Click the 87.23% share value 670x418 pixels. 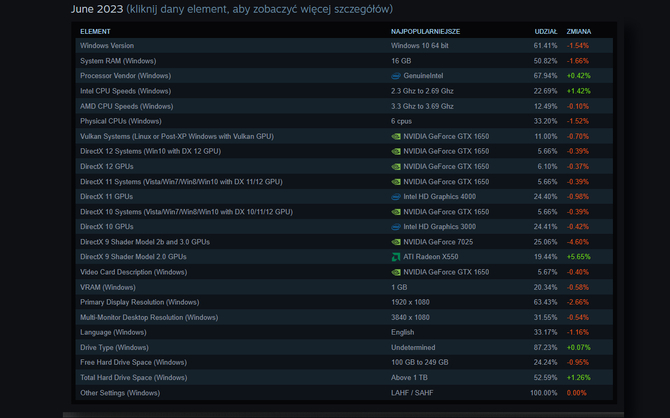545,347
